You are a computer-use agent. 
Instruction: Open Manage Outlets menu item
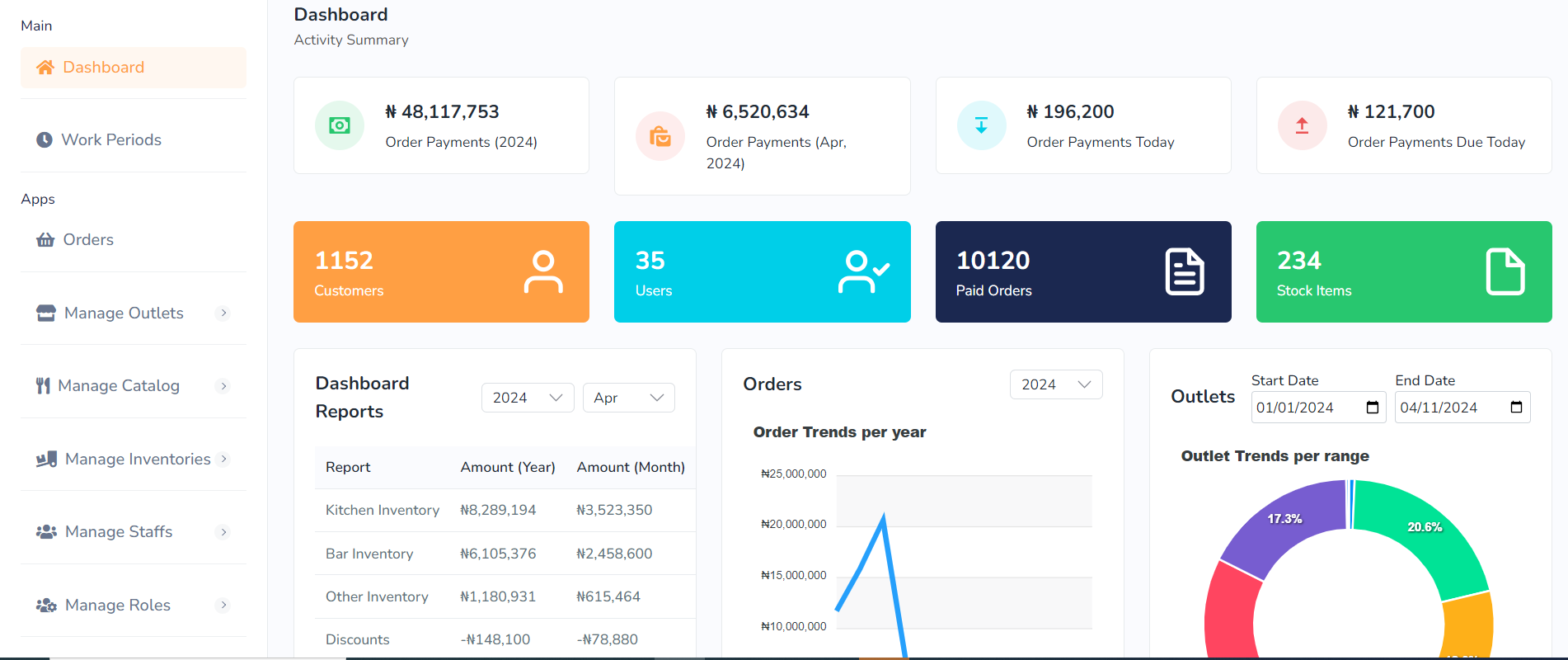click(x=134, y=313)
